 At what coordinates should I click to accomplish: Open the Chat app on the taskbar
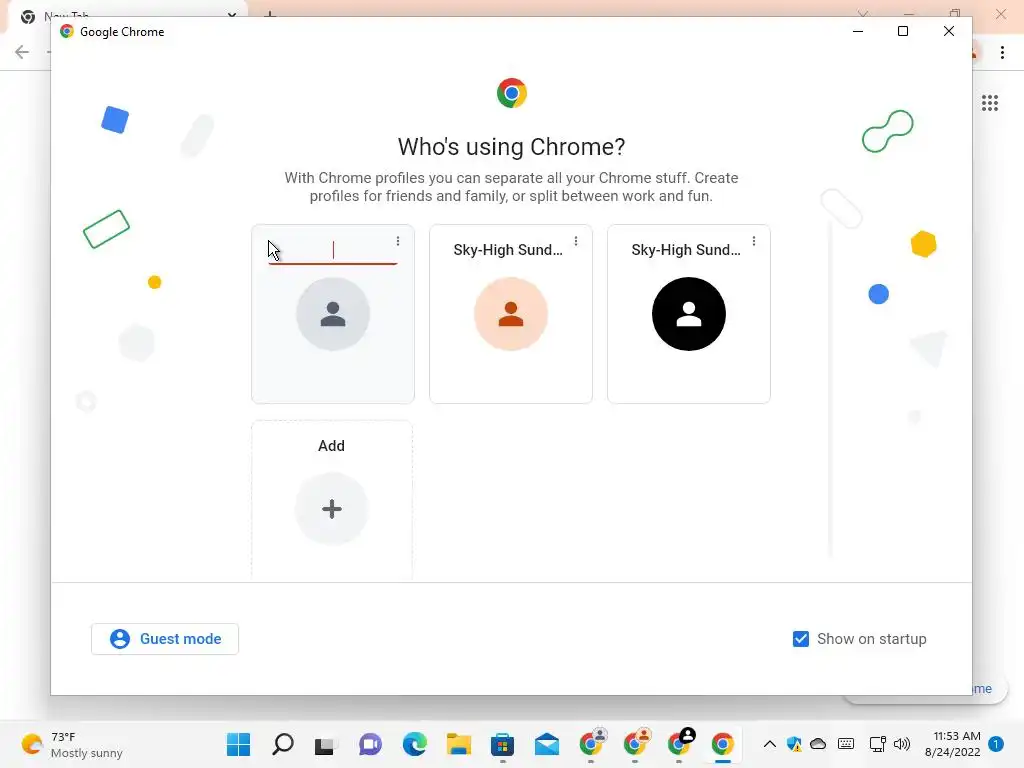[x=370, y=744]
